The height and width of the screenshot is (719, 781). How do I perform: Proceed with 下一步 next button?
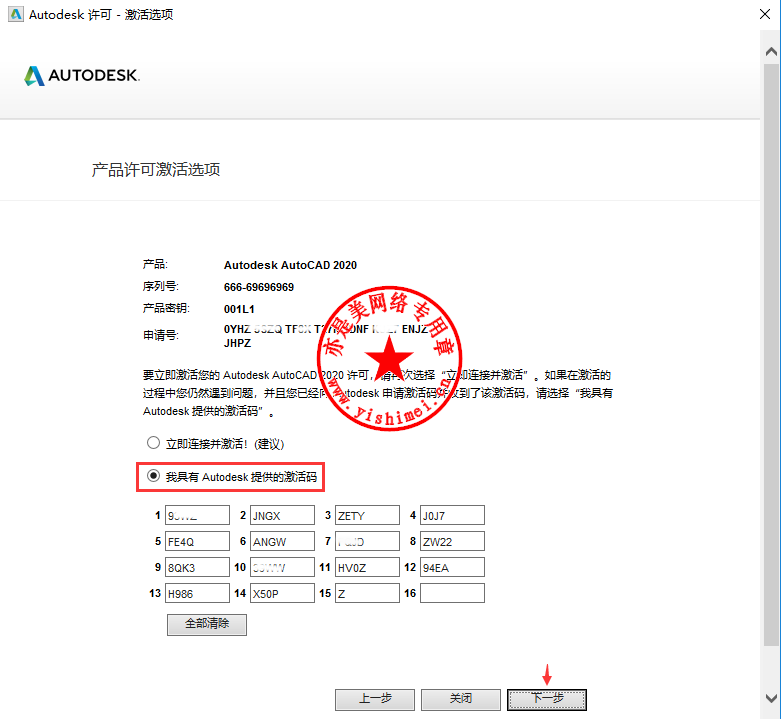[547, 699]
